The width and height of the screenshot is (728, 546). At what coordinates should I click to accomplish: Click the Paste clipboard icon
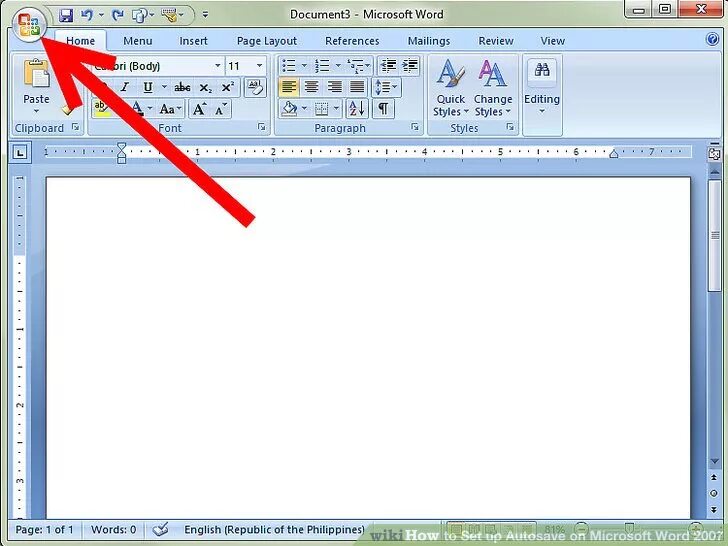point(36,73)
